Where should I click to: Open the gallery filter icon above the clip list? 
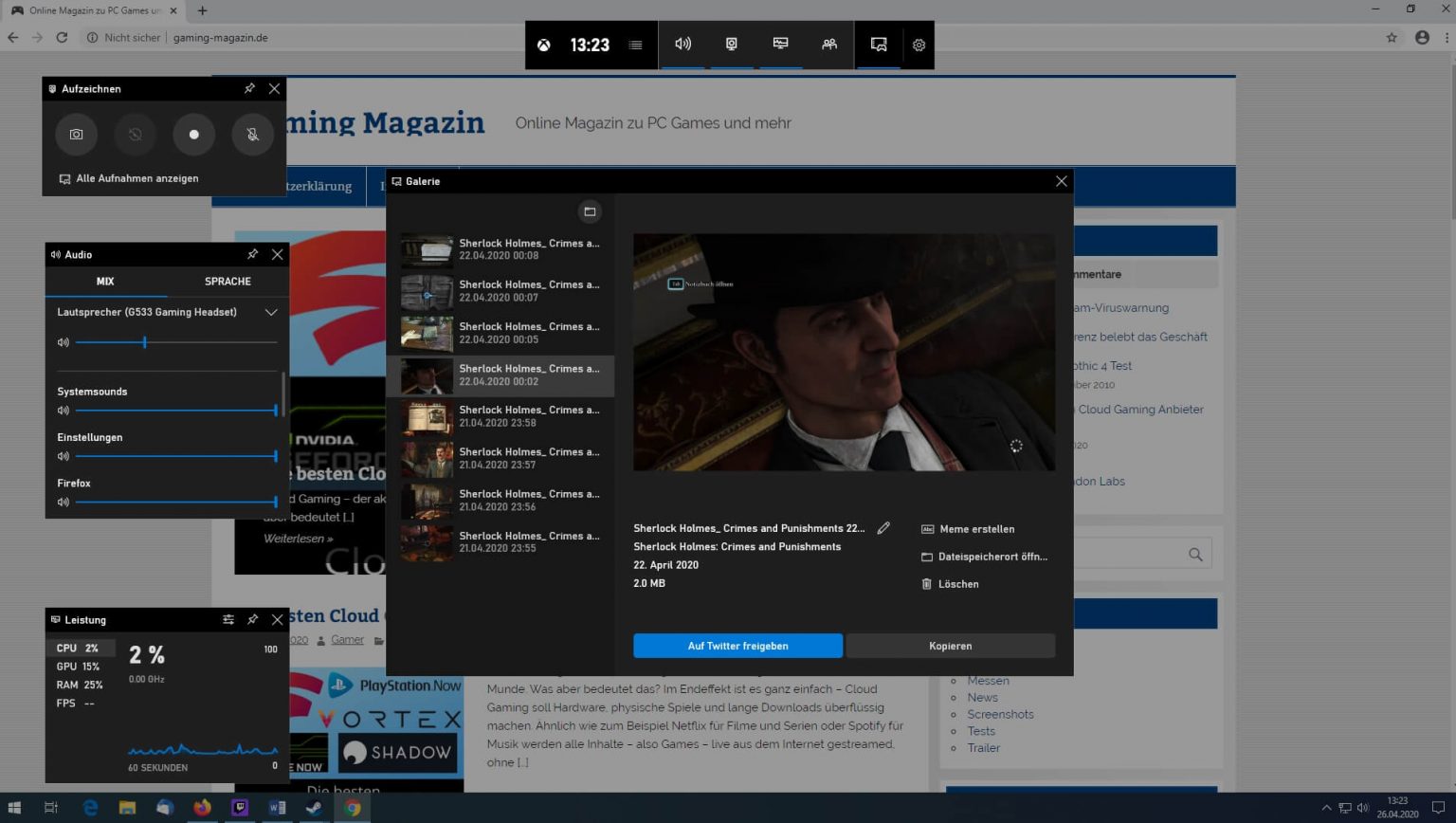[x=590, y=211]
